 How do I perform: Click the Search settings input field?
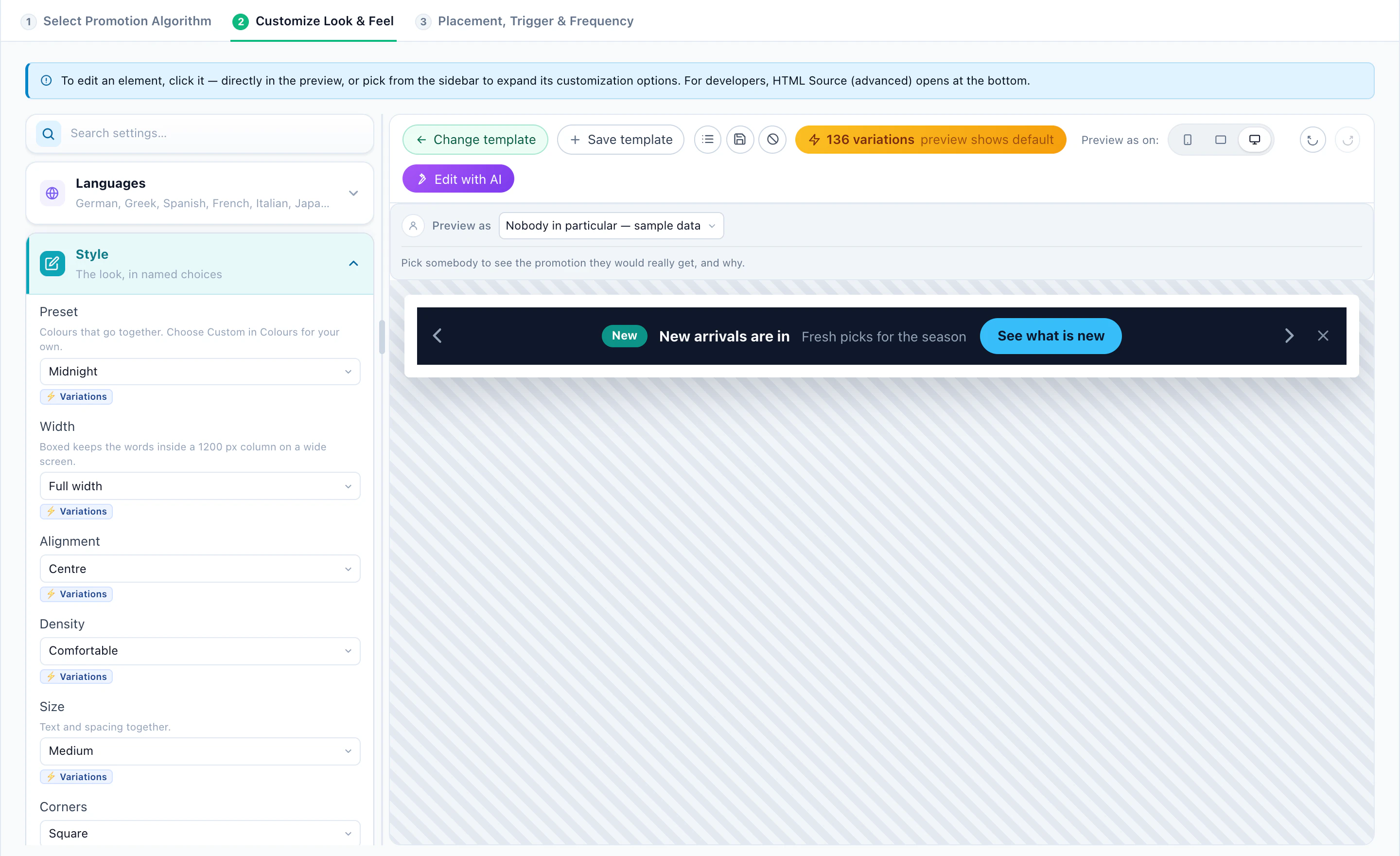pos(200,134)
